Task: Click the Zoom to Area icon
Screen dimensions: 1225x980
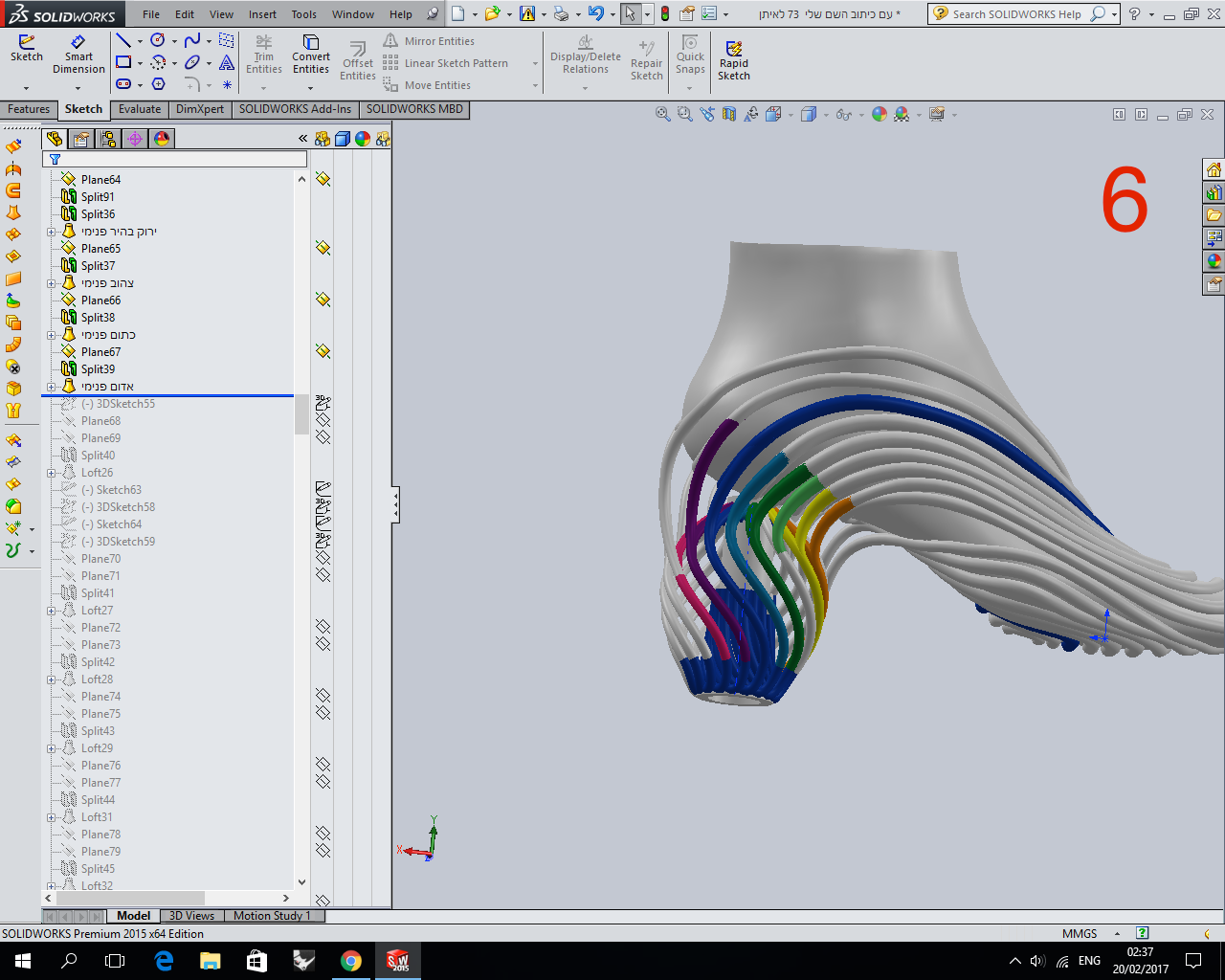Action: pyautogui.click(x=685, y=114)
